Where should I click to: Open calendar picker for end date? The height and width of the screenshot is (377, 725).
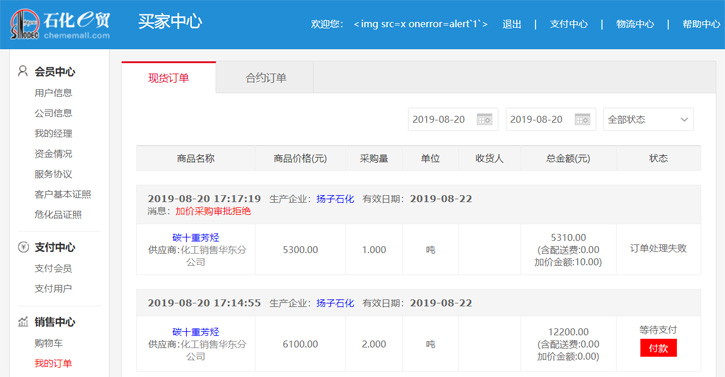tap(582, 119)
